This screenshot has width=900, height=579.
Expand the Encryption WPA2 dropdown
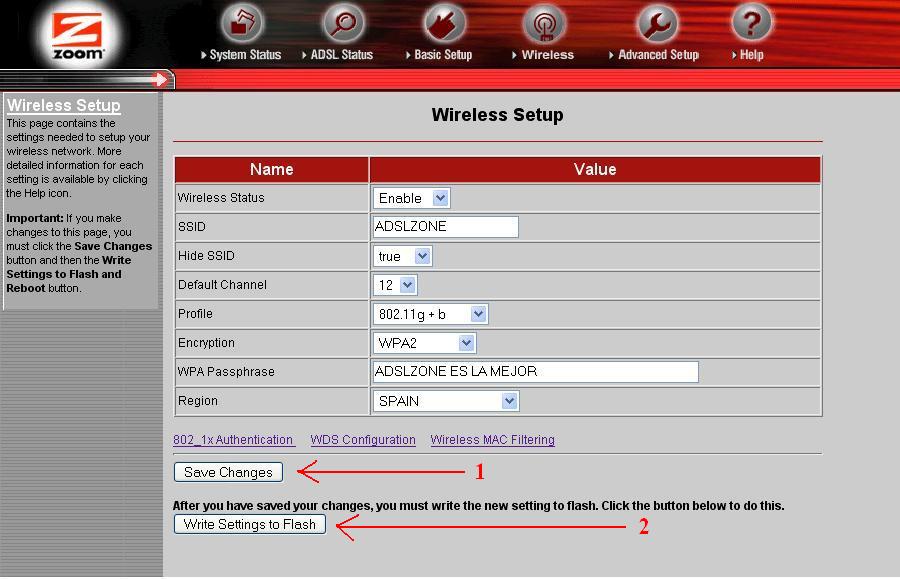(x=424, y=343)
